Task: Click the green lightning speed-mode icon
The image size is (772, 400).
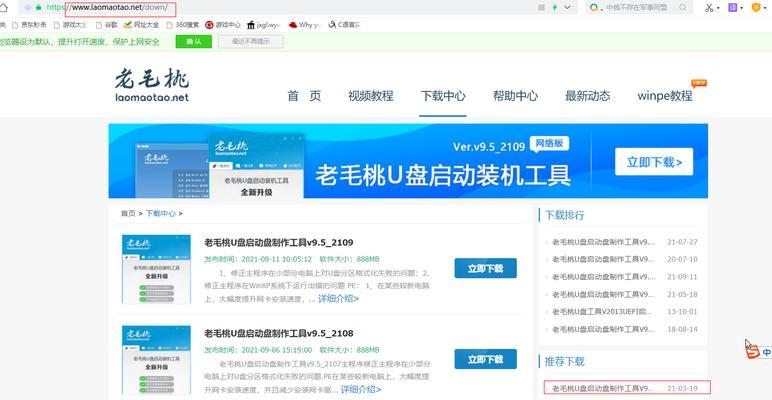Action: 555,7
